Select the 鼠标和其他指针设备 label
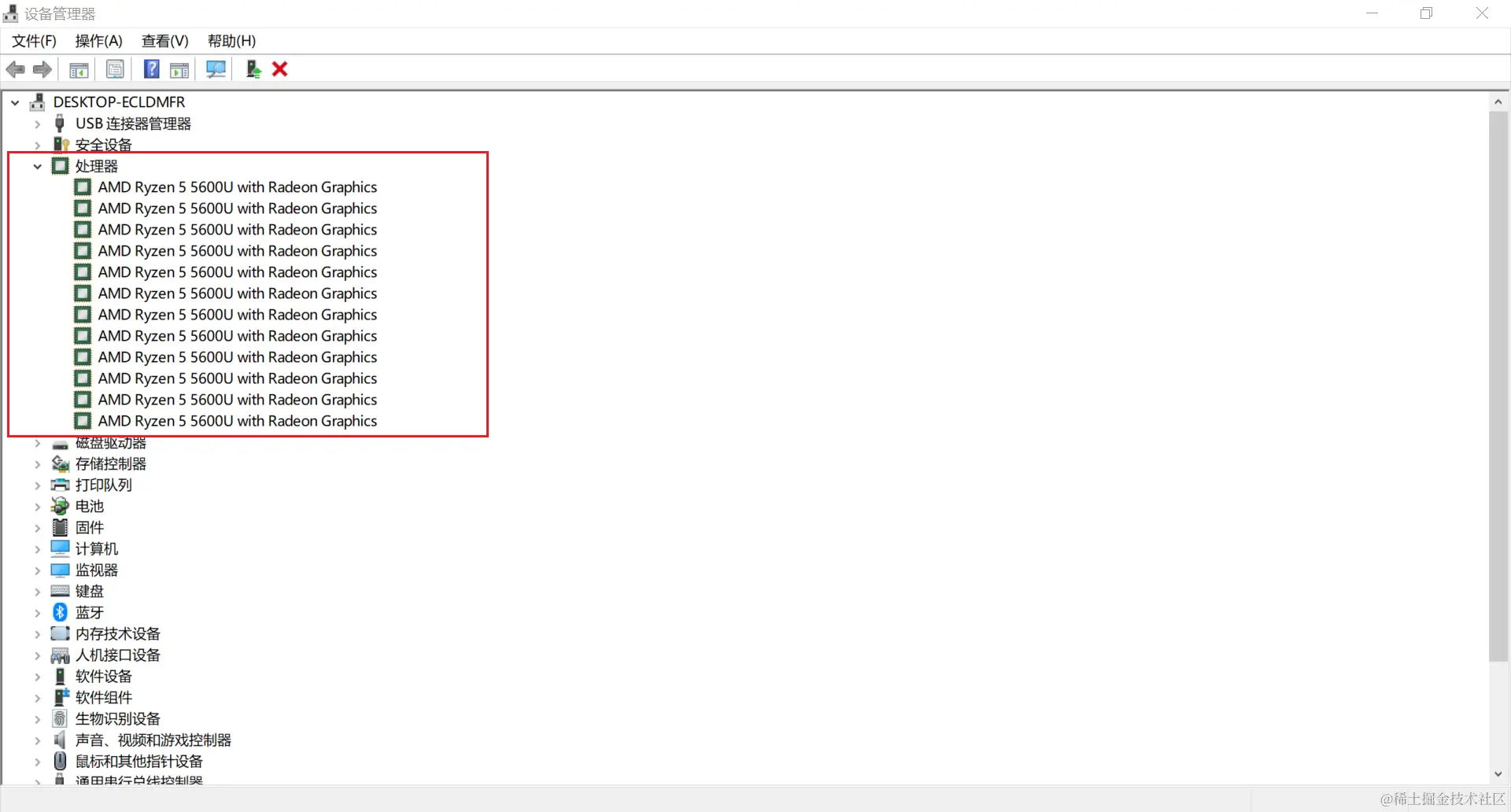 coord(139,761)
